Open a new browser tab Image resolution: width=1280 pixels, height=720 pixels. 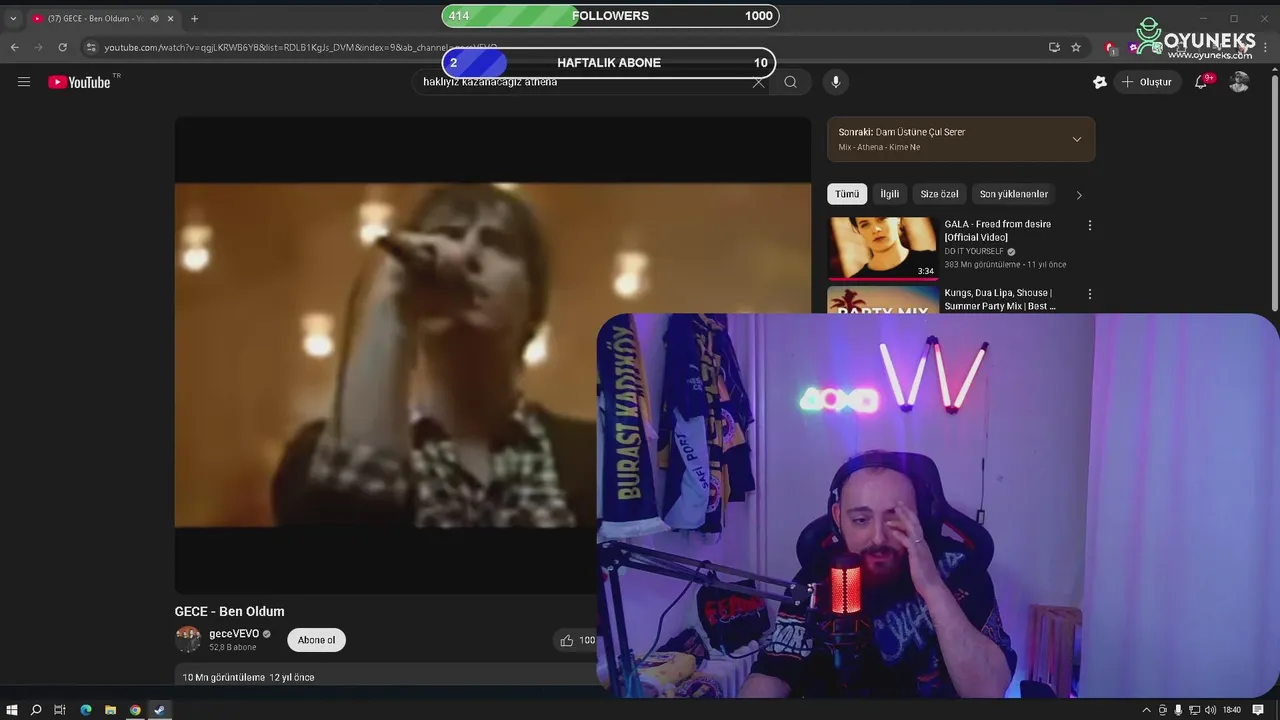pos(194,18)
